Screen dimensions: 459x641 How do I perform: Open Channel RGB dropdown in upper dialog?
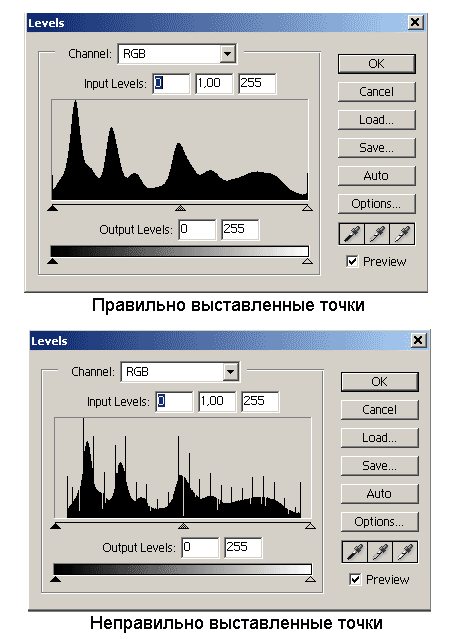(x=177, y=54)
